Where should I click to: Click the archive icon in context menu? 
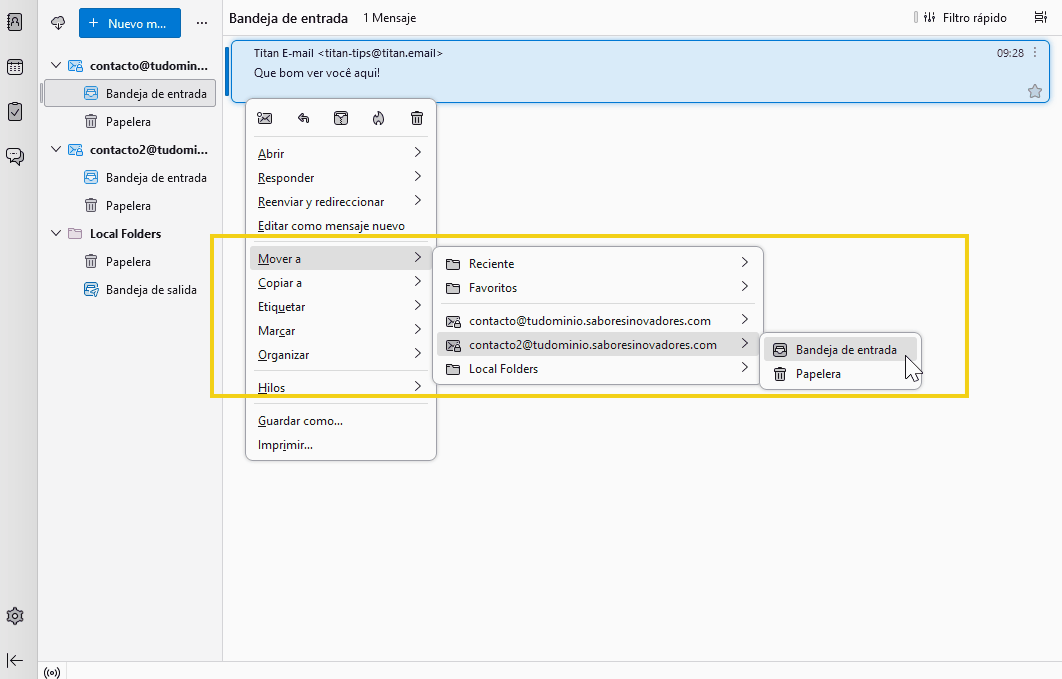[341, 118]
